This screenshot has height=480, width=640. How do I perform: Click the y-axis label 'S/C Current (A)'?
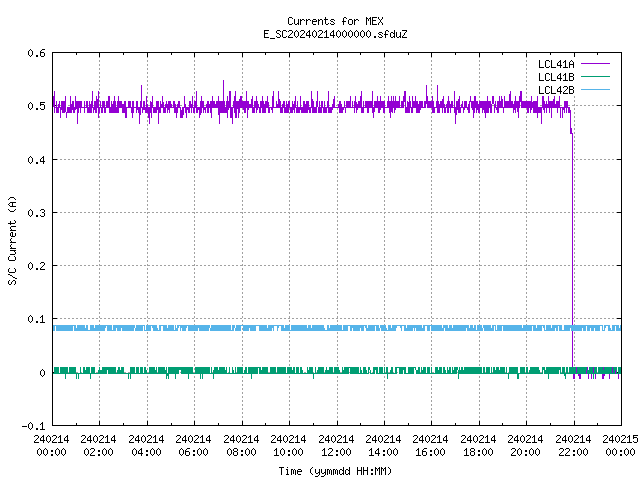[12, 241]
